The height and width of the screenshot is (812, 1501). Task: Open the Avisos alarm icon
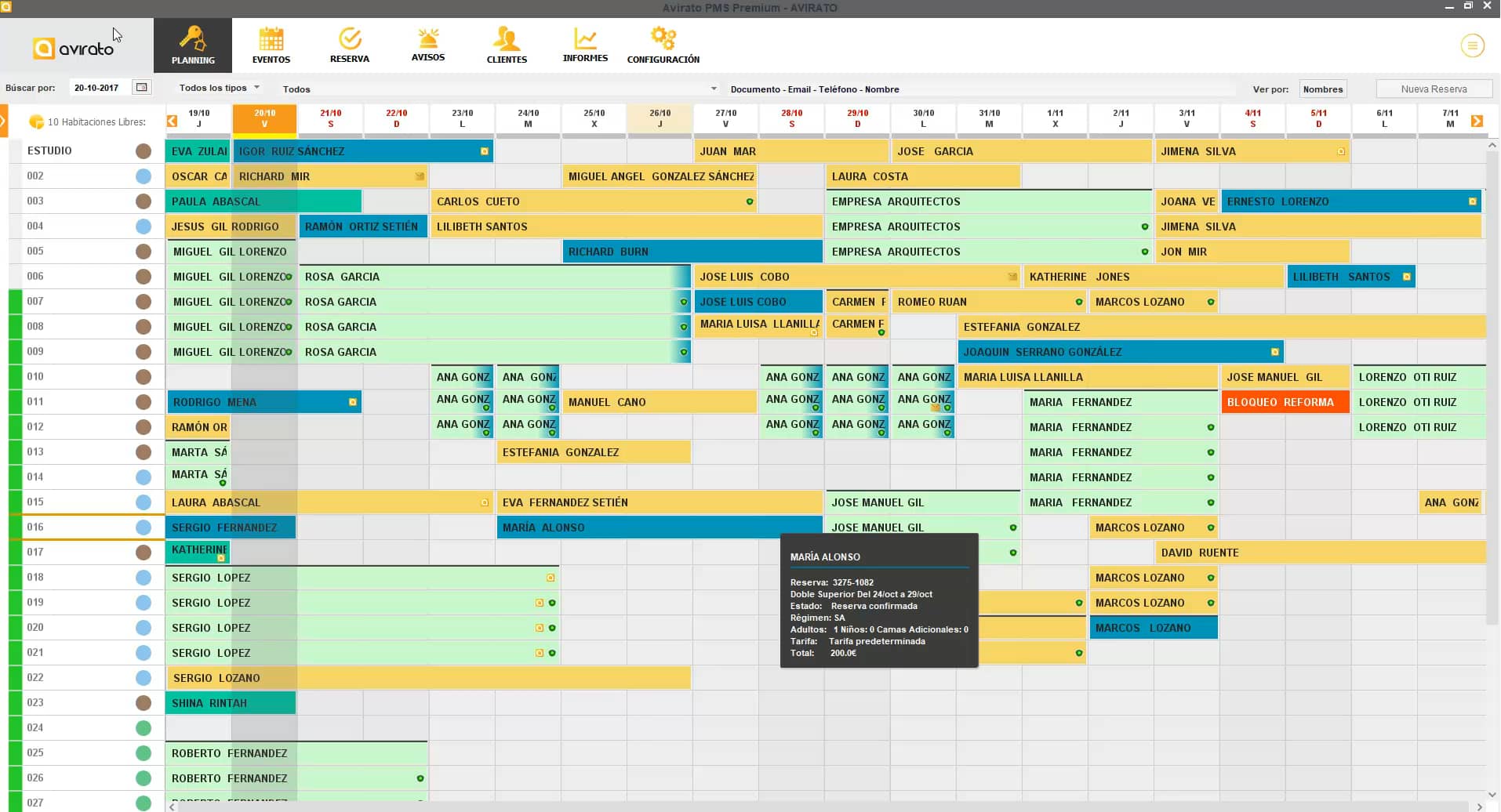[x=428, y=38]
